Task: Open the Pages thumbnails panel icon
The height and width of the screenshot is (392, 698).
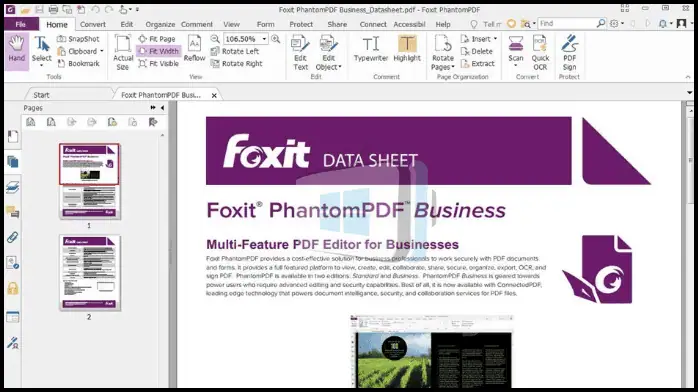Action: point(12,162)
